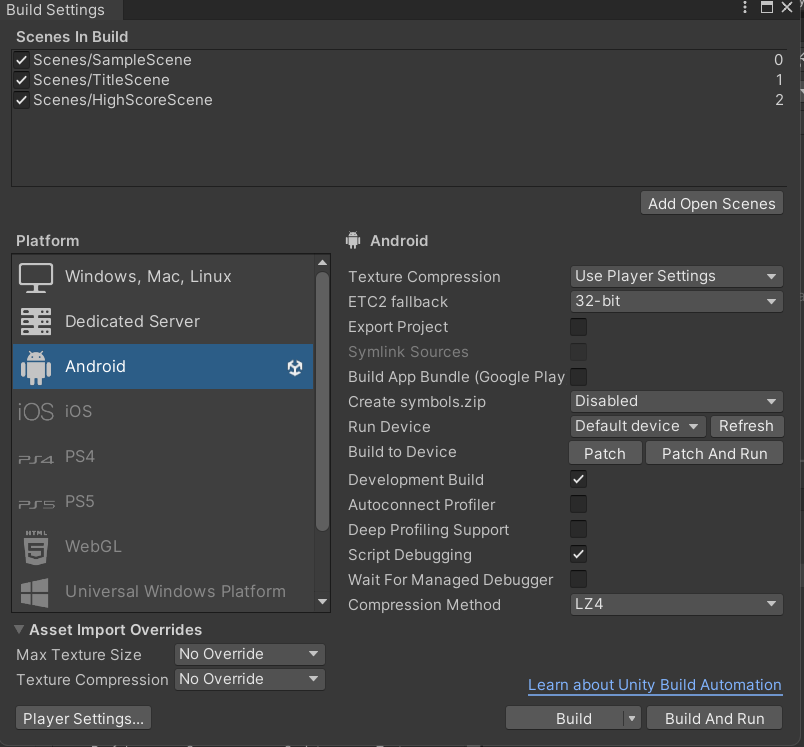804x747 pixels.
Task: Click the Android robot icon in platform list
Action: click(x=36, y=367)
